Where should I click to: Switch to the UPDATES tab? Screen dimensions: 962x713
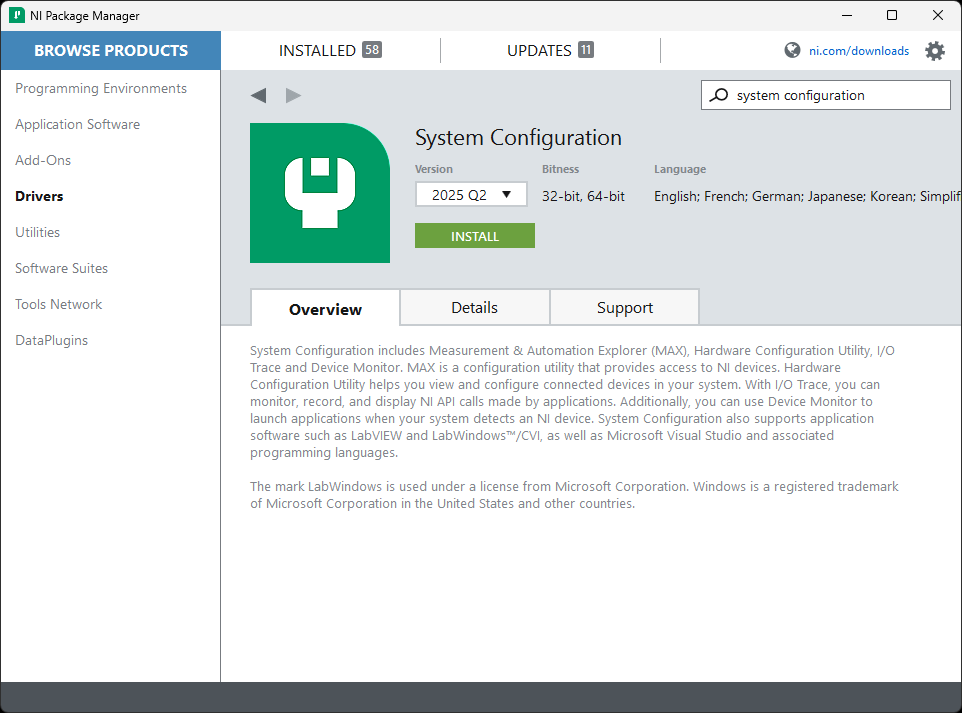[x=550, y=50]
